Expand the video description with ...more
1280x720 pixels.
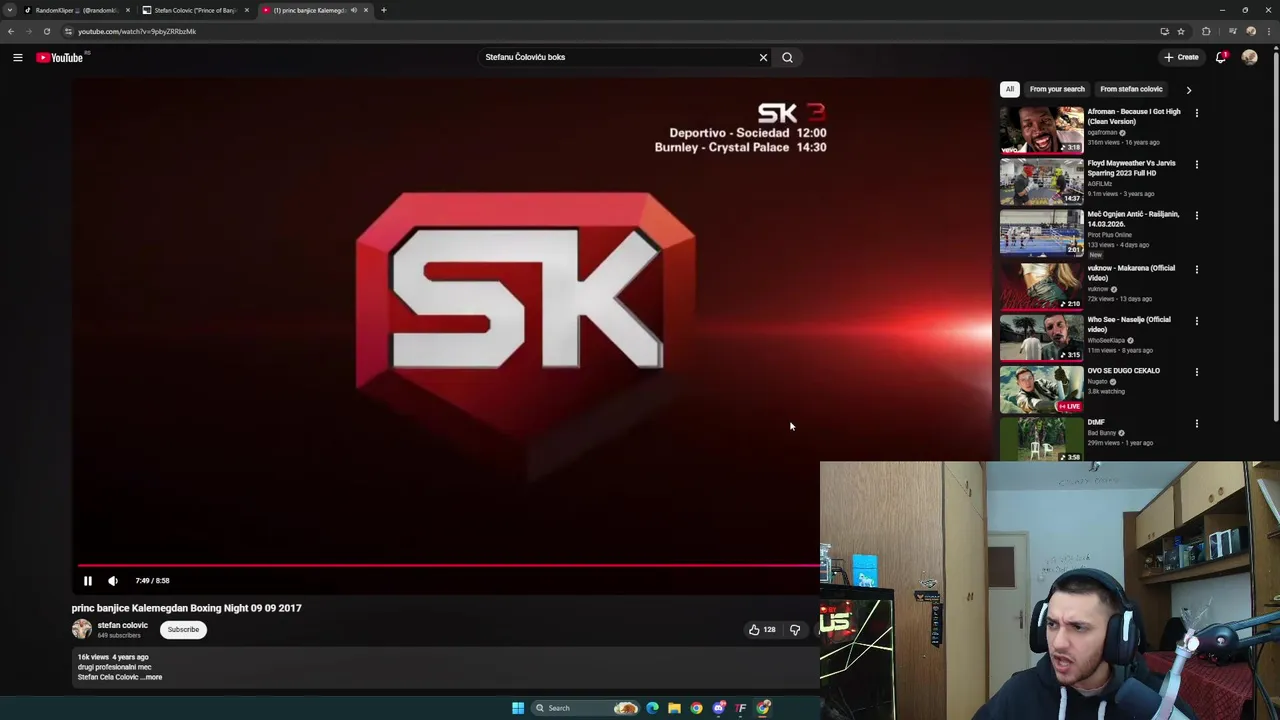point(151,677)
